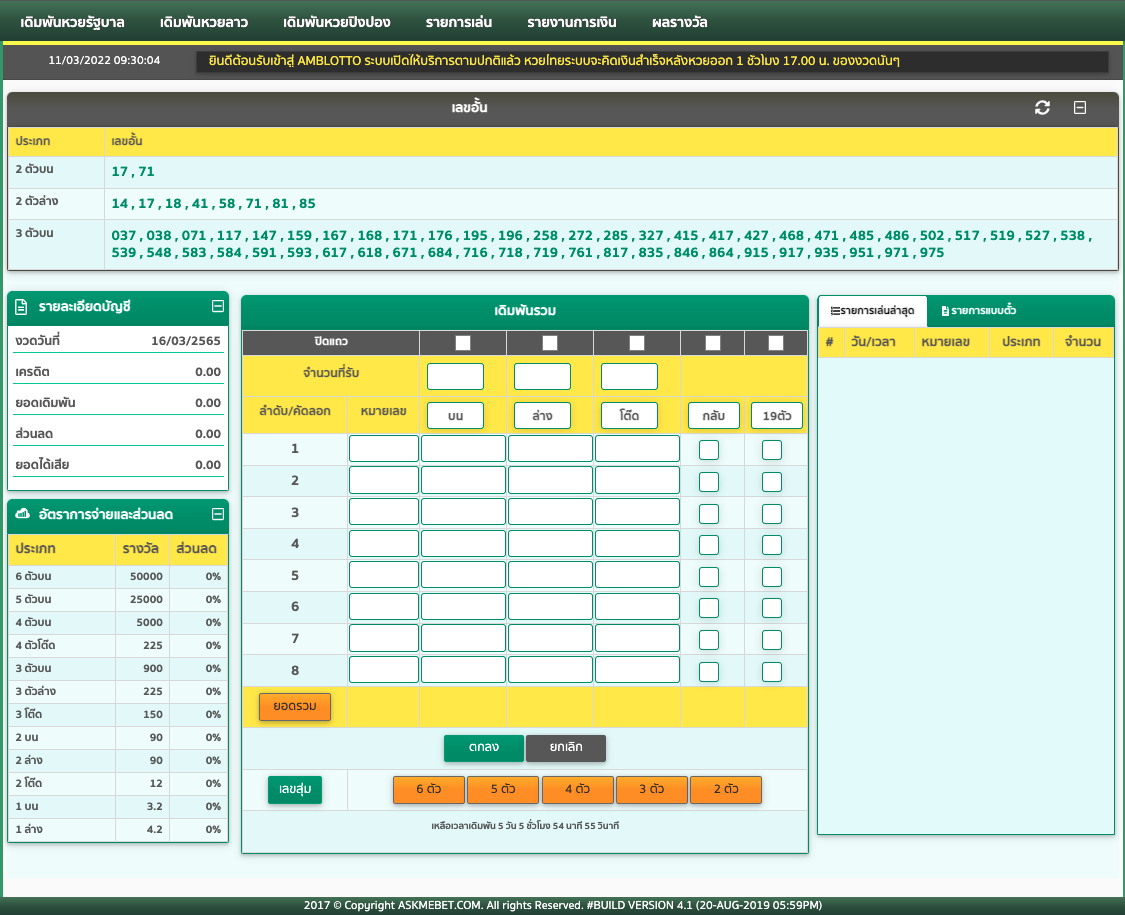This screenshot has height=915, width=1125.
Task: Click the green ตกลง button
Action: point(484,748)
